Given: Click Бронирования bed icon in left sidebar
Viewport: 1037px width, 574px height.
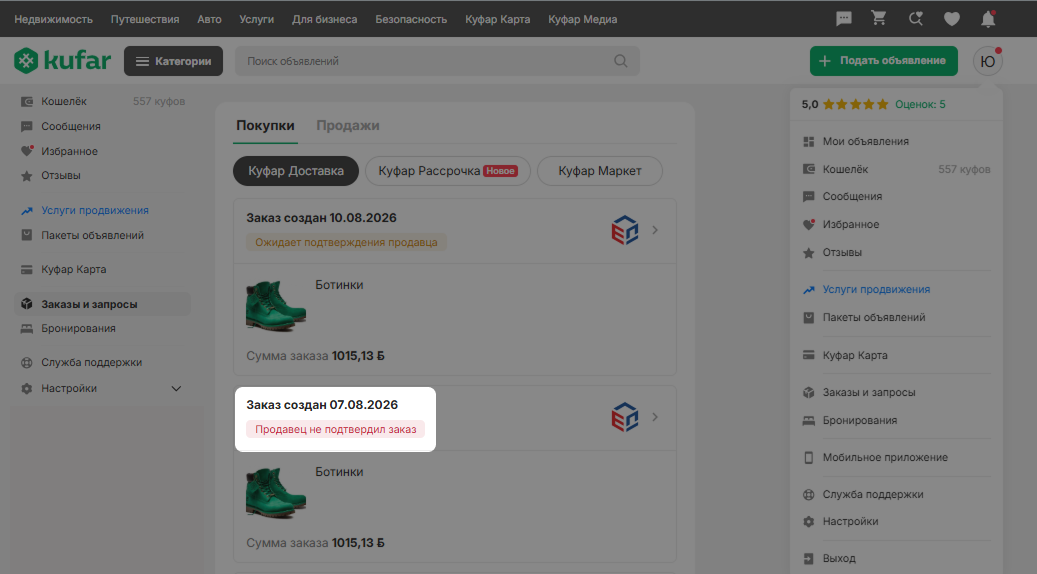Looking at the screenshot, I should (26, 329).
